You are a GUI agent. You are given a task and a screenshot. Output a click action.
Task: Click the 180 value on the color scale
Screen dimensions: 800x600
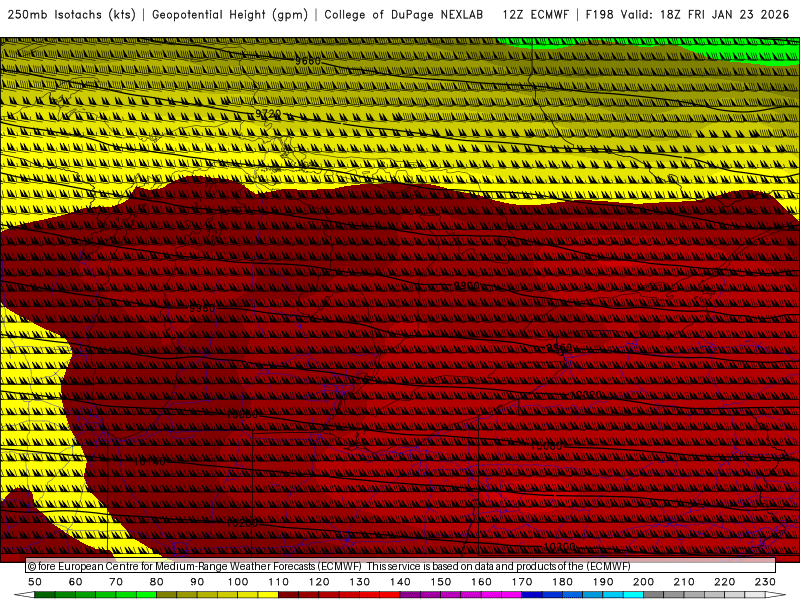[562, 582]
